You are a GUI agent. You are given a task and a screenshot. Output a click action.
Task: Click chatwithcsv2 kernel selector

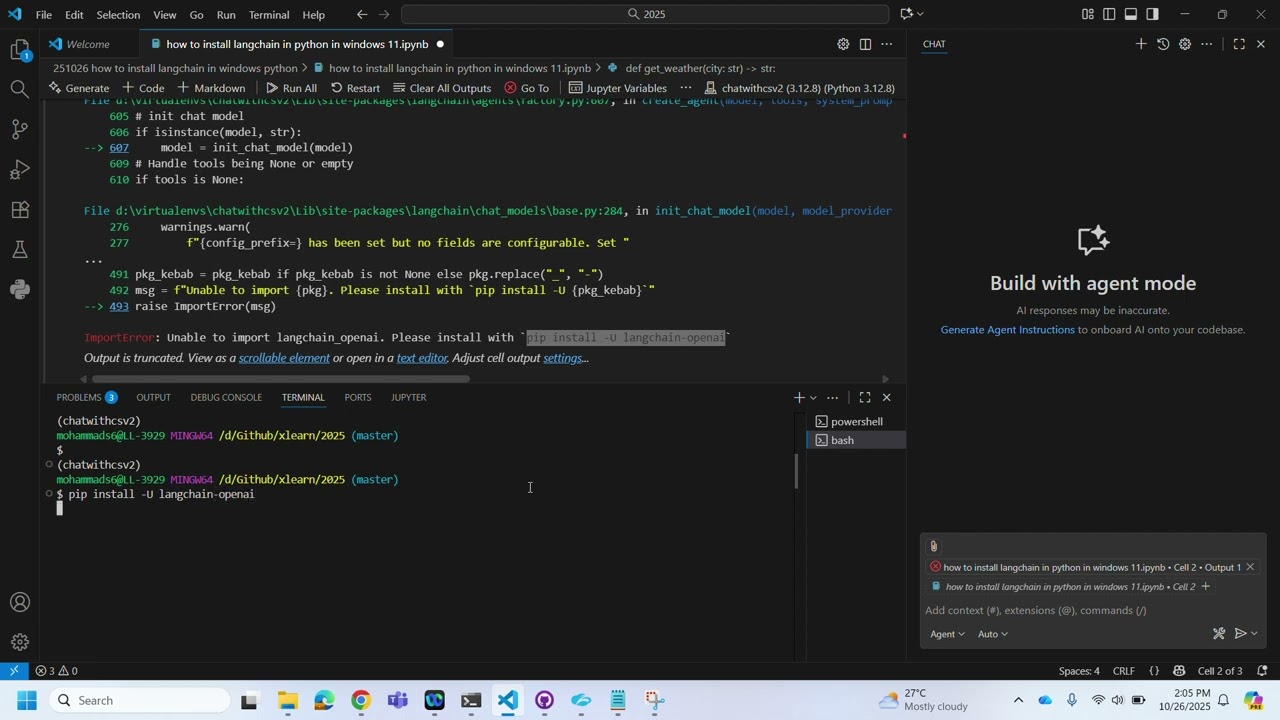pyautogui.click(x=798, y=88)
